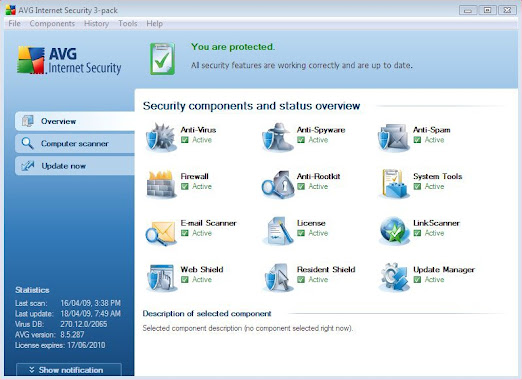
Task: Click the Anti-Spam envelope icon
Action: pos(394,138)
